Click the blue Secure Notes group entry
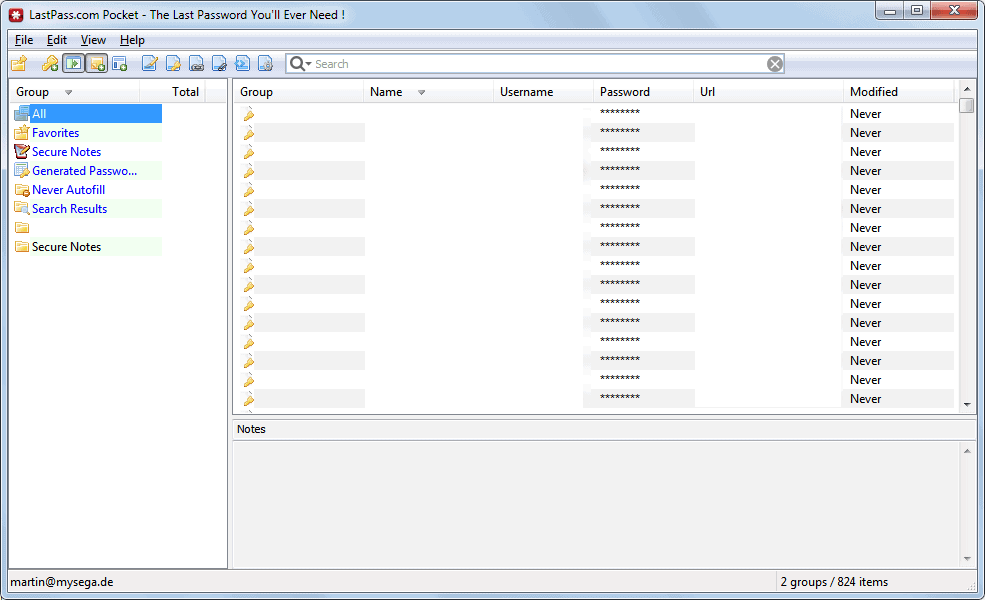 tap(87, 151)
